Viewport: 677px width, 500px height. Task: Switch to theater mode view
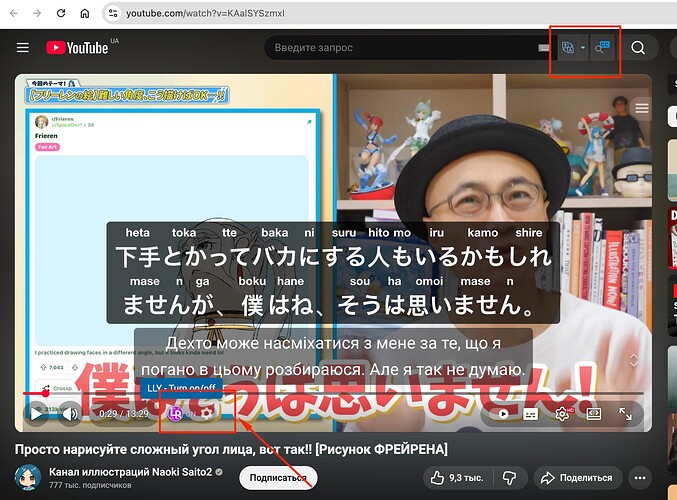(x=593, y=412)
